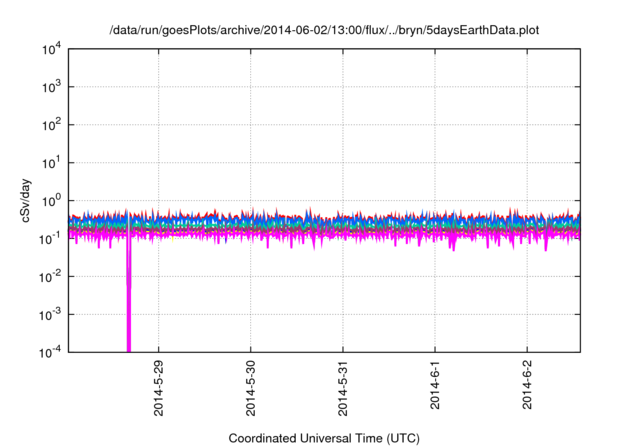The image size is (640, 448).
Task: Click the Coordinated Universal Time (UTC) label
Action: [x=324, y=438]
